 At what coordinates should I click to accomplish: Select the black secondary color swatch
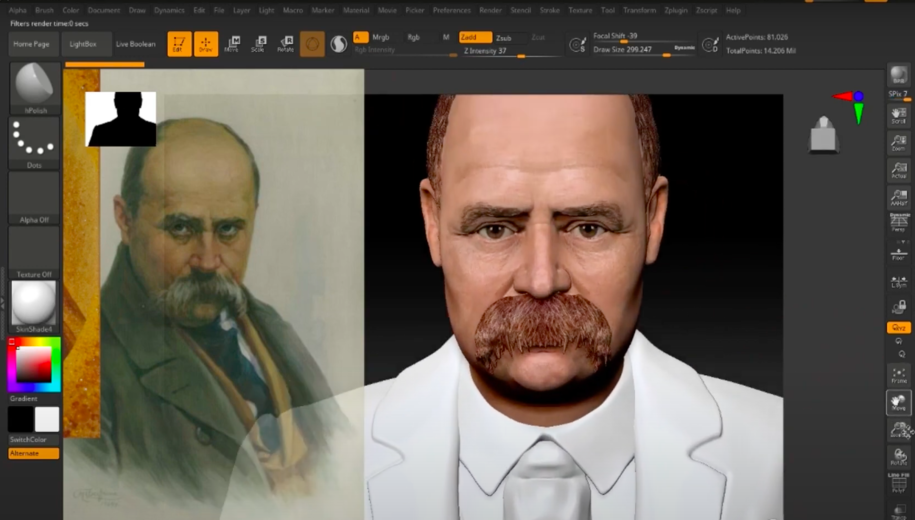tap(20, 419)
